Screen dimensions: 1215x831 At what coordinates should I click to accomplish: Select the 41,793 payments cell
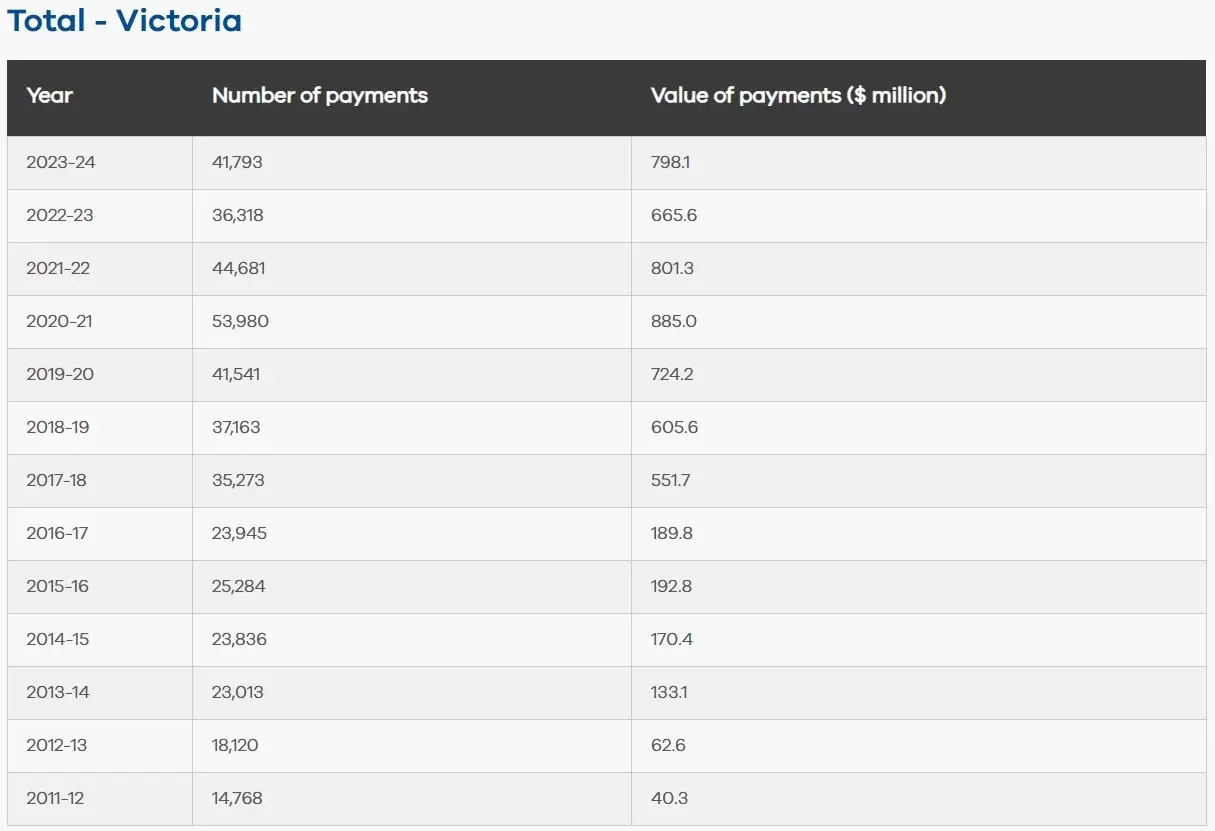[x=238, y=162]
